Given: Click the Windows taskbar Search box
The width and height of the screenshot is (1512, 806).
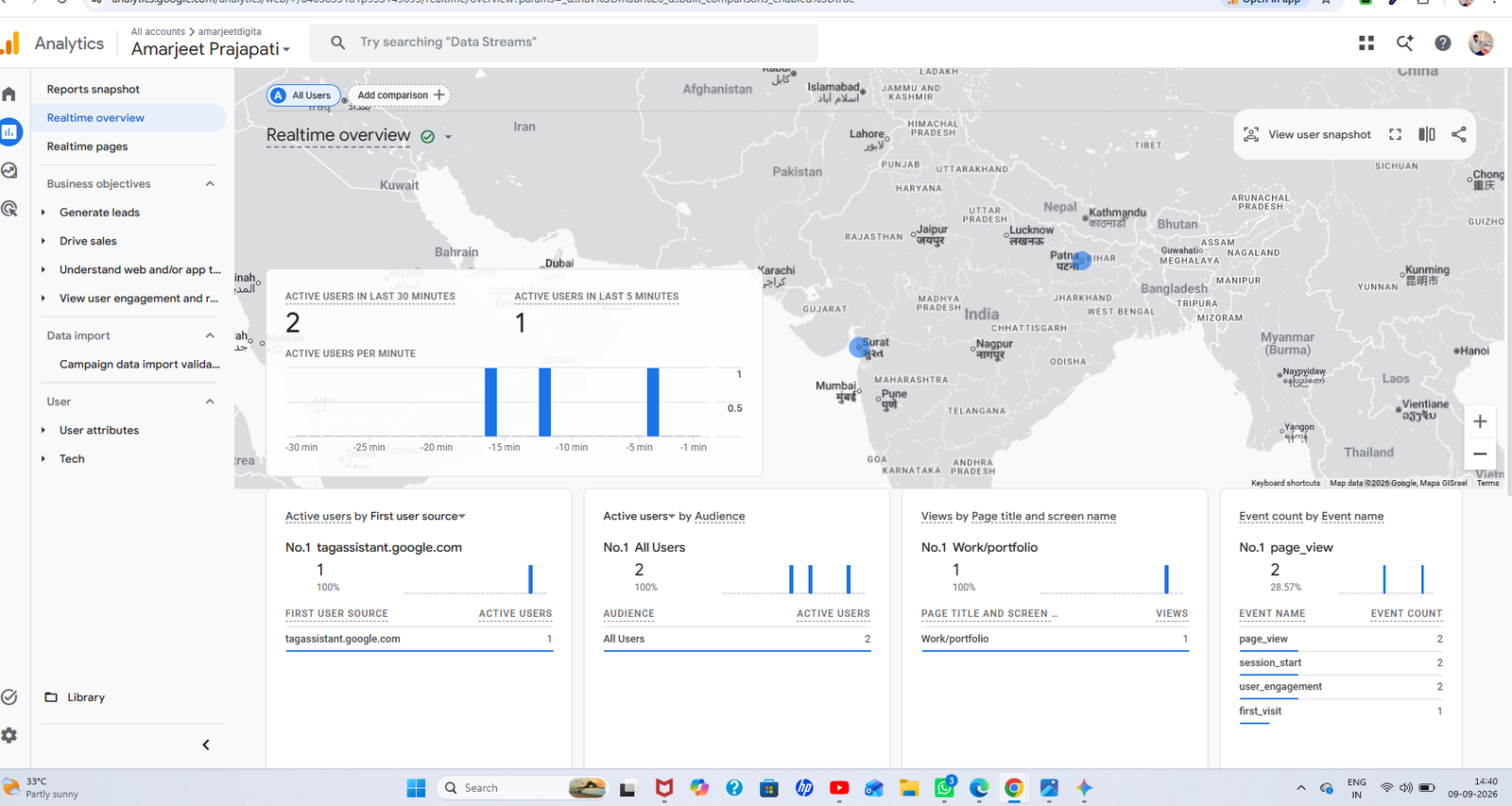Looking at the screenshot, I should (523, 788).
